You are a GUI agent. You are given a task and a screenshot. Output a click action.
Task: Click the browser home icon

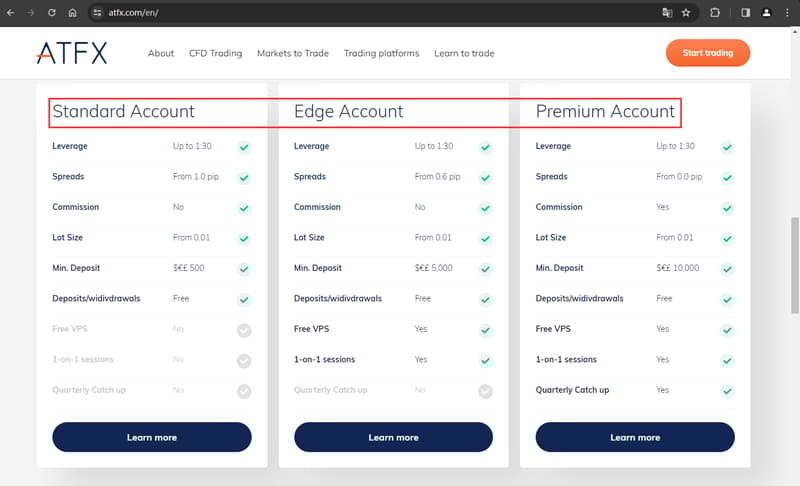[x=72, y=13]
